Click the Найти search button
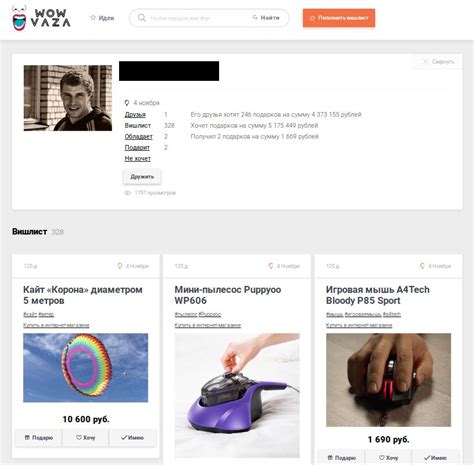The height and width of the screenshot is (465, 474). [x=266, y=18]
